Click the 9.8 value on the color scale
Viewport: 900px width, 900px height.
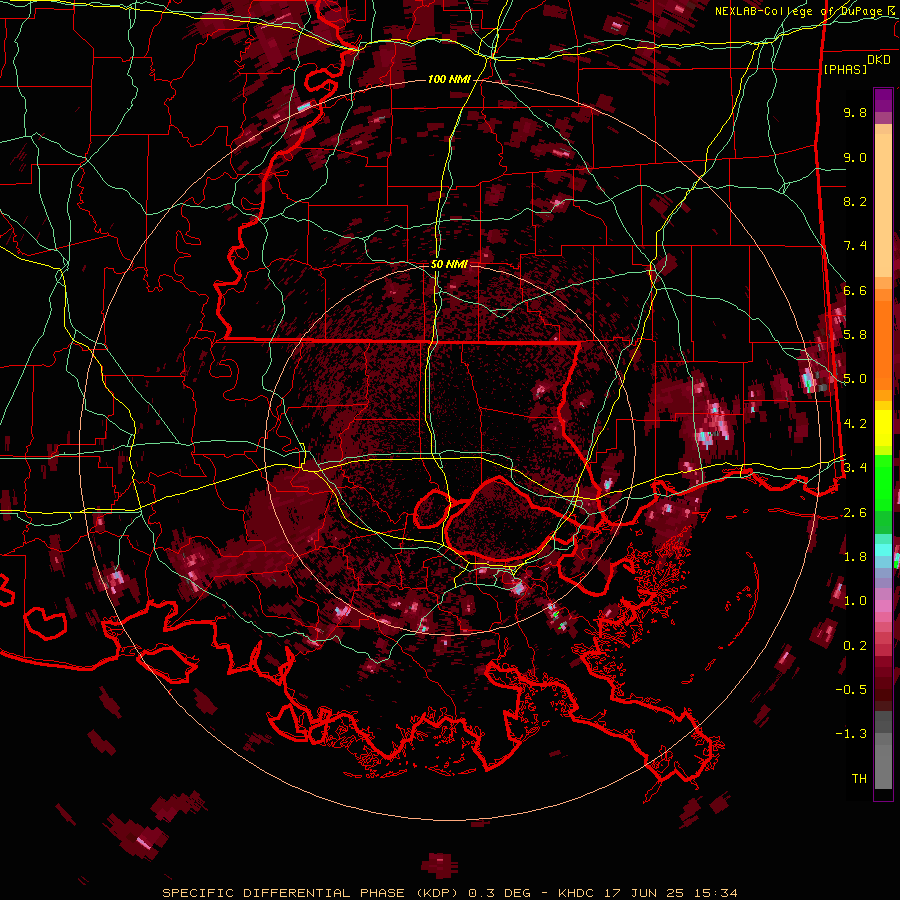(x=855, y=112)
